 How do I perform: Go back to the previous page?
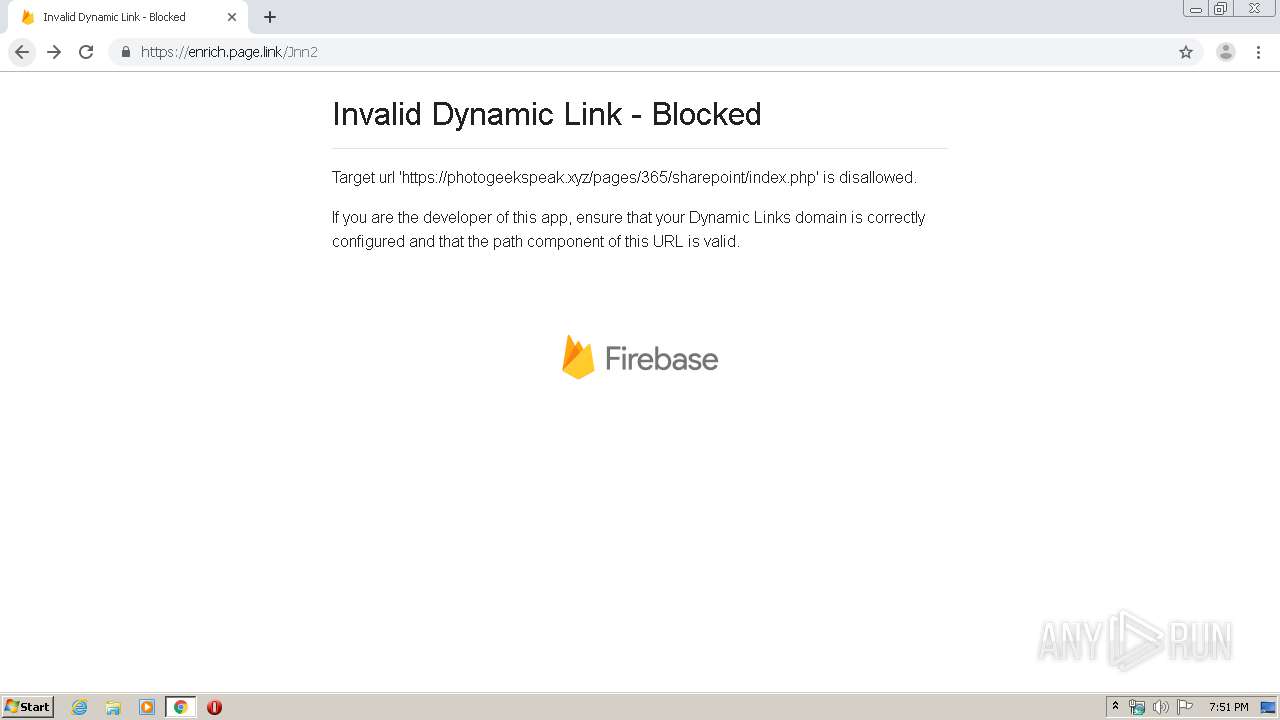click(x=22, y=52)
